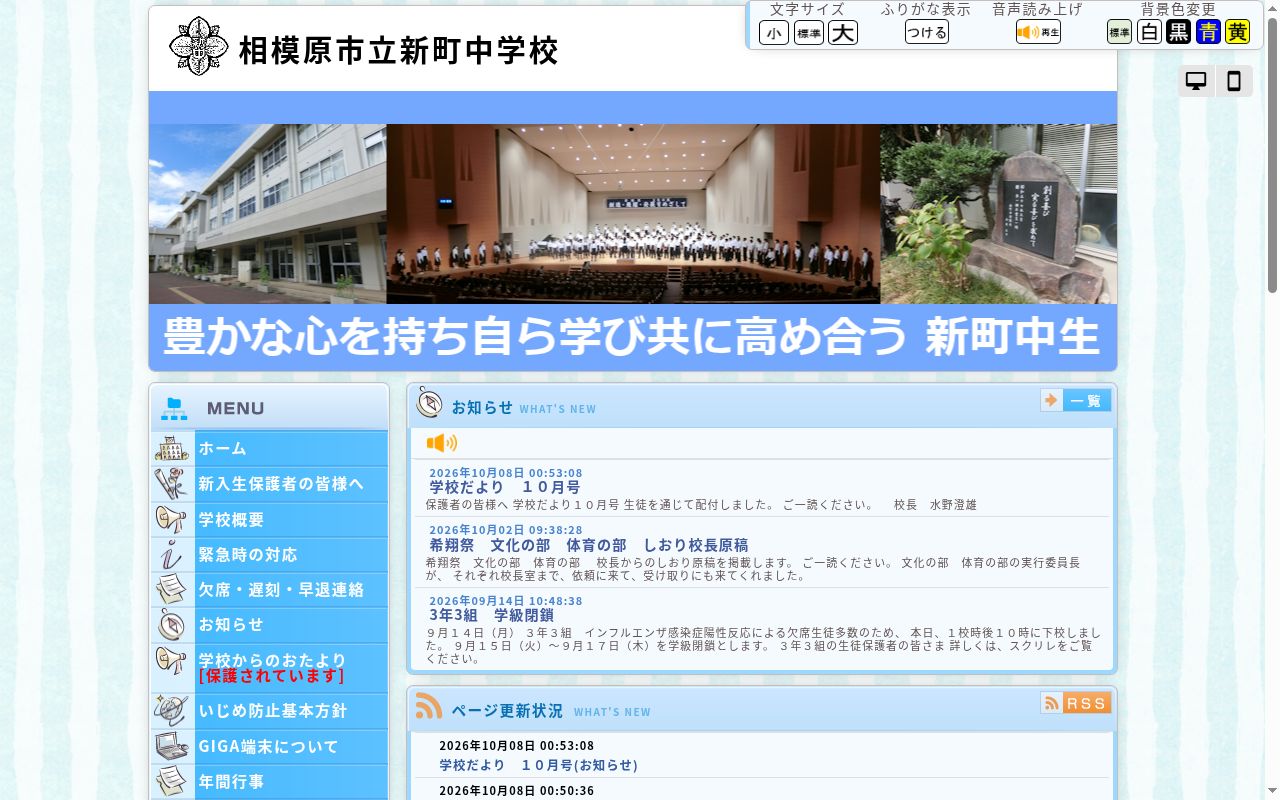This screenshot has height=800, width=1280.
Task: Click the info icon beside 緊急時の対応
Action: coord(172,555)
